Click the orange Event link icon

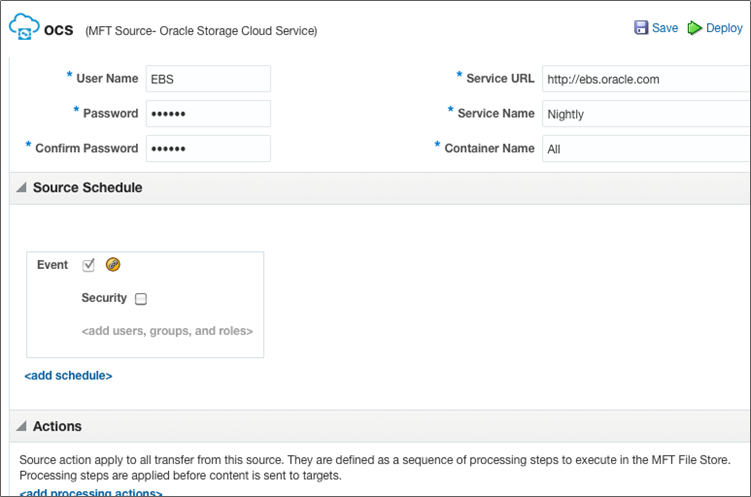tap(113, 264)
